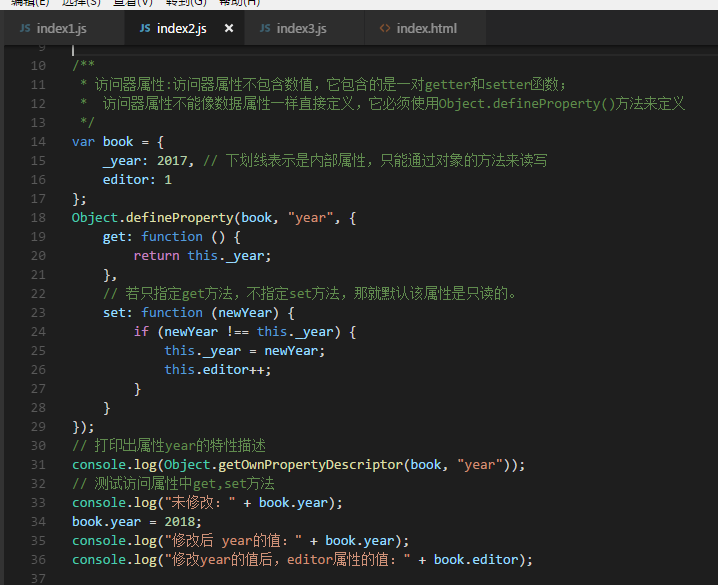Click 'set: function (newYear)' on line 23

point(190,313)
